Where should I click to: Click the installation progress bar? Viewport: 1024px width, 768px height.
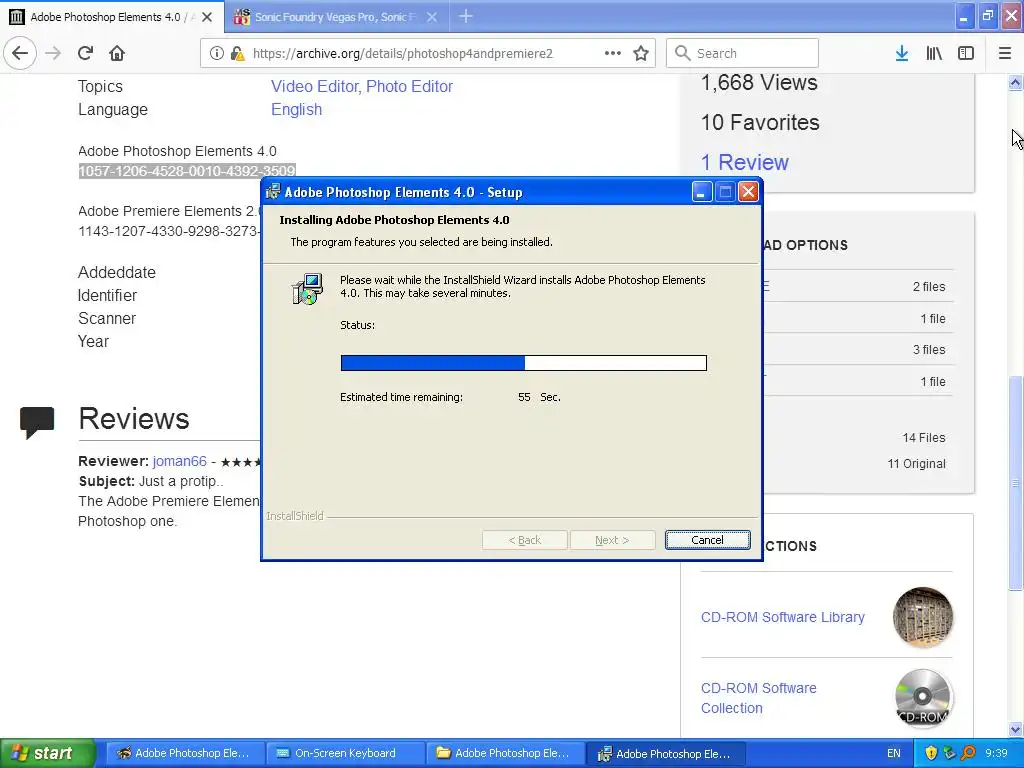[x=524, y=363]
